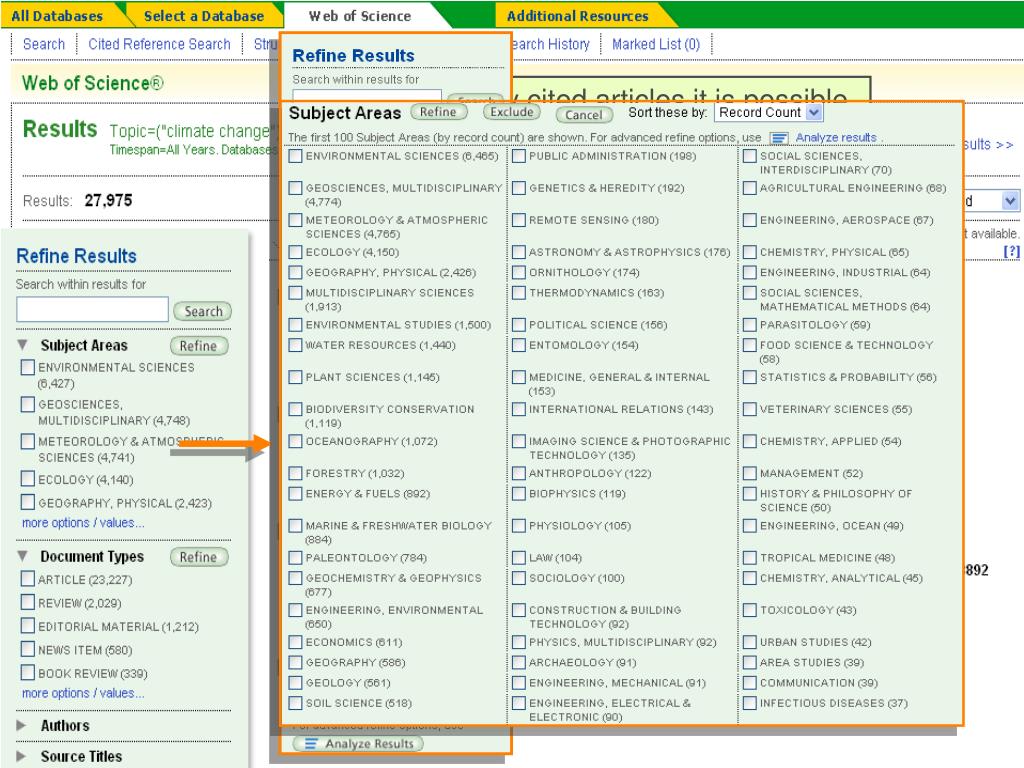
Task: Open the Sort these by Record Count dropdown
Action: tap(769, 112)
